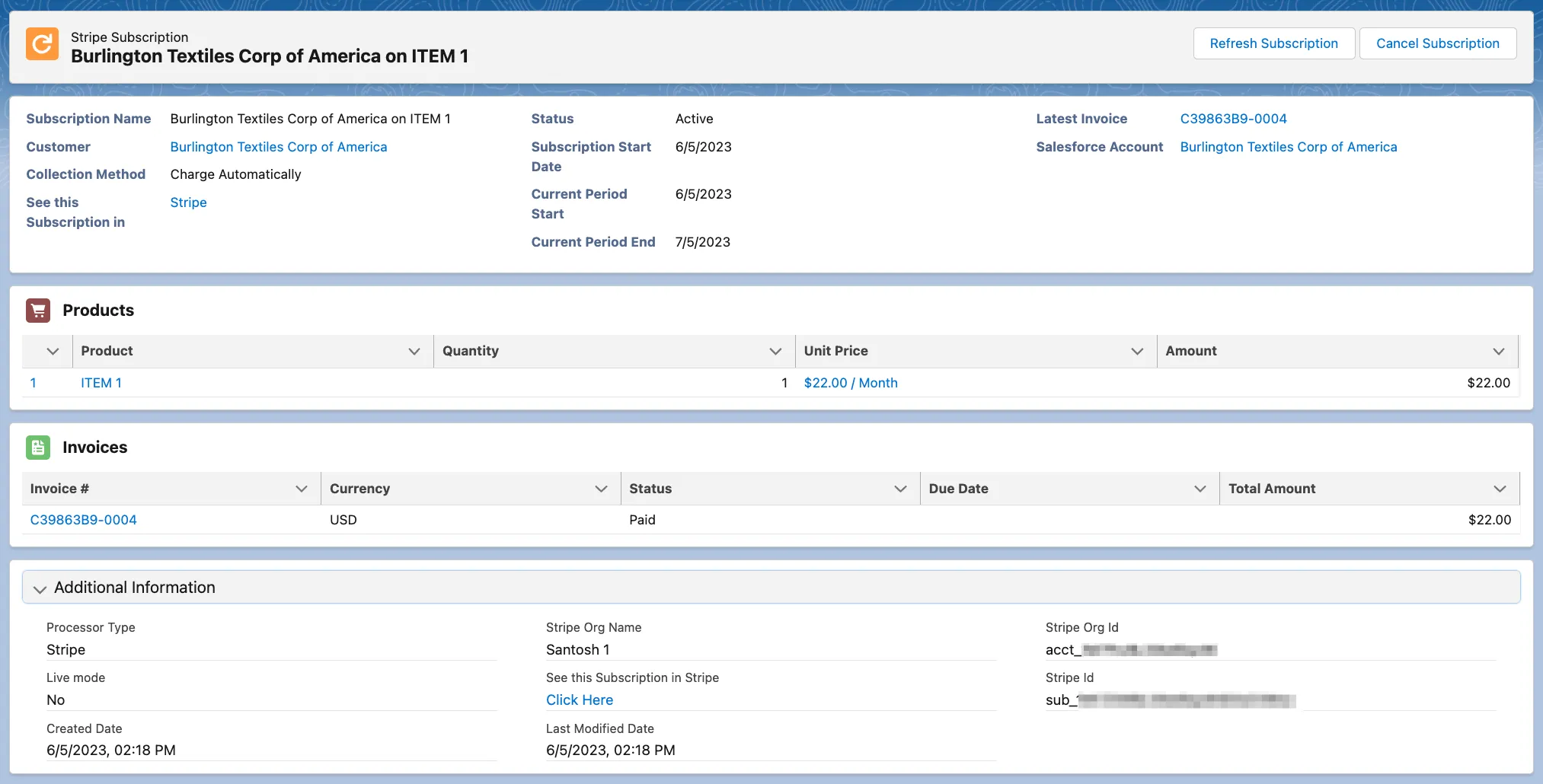Click the page title Burlington Textiles Corp on ITEM 1
Viewport: 1543px width, 784px height.
click(270, 56)
